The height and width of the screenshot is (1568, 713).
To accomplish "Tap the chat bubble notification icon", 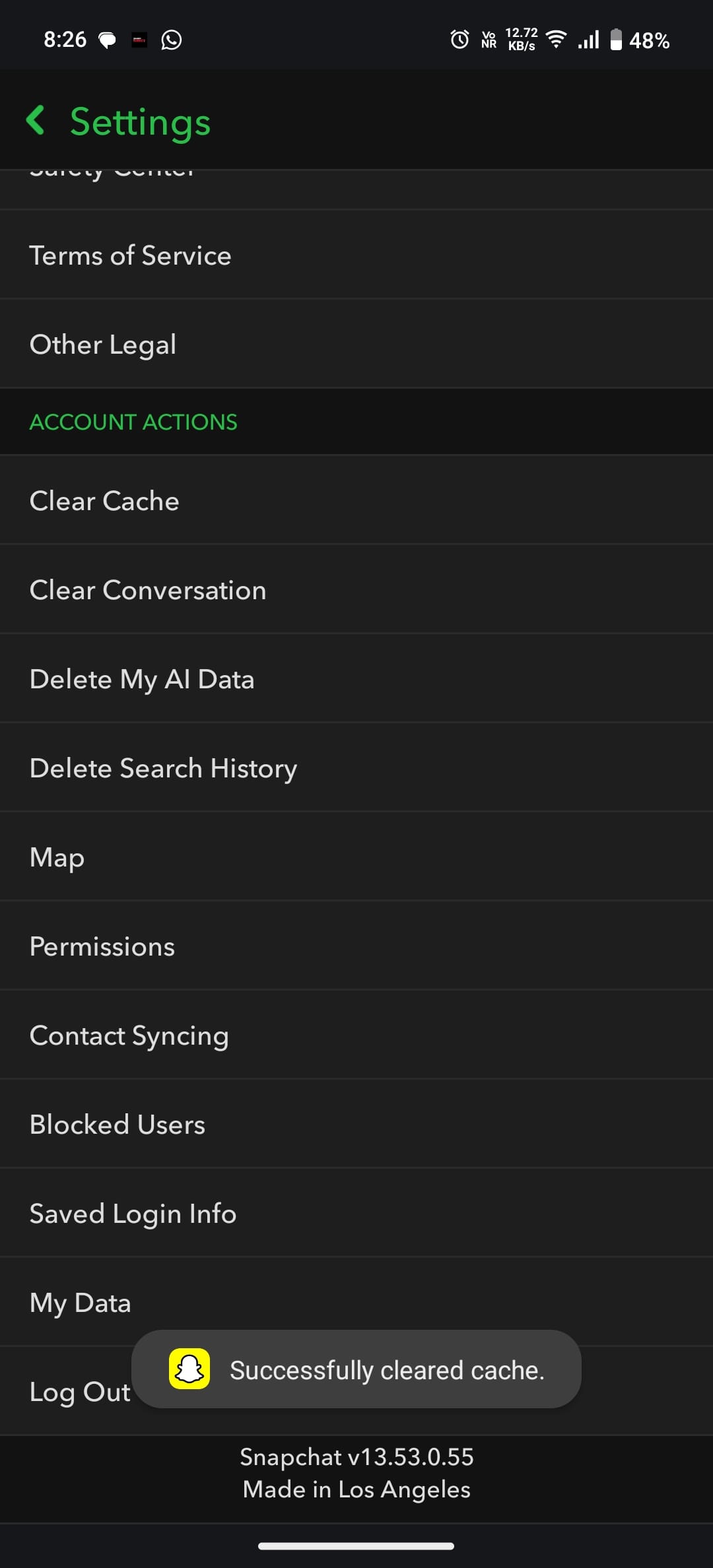I will click(107, 40).
